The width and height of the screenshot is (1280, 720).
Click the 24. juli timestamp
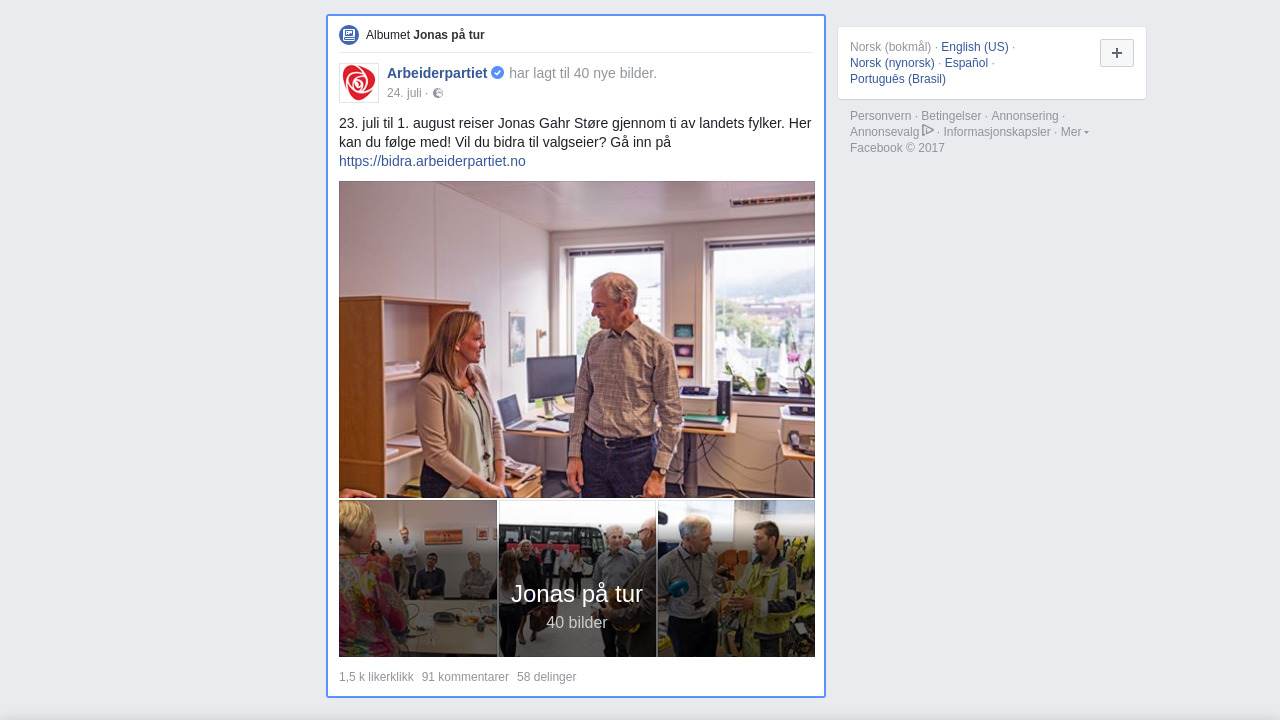(x=404, y=93)
